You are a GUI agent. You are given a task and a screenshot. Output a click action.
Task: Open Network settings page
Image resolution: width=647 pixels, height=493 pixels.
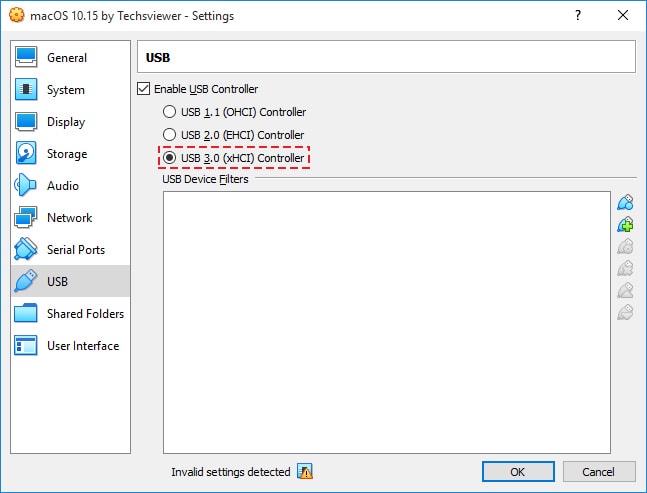(71, 217)
